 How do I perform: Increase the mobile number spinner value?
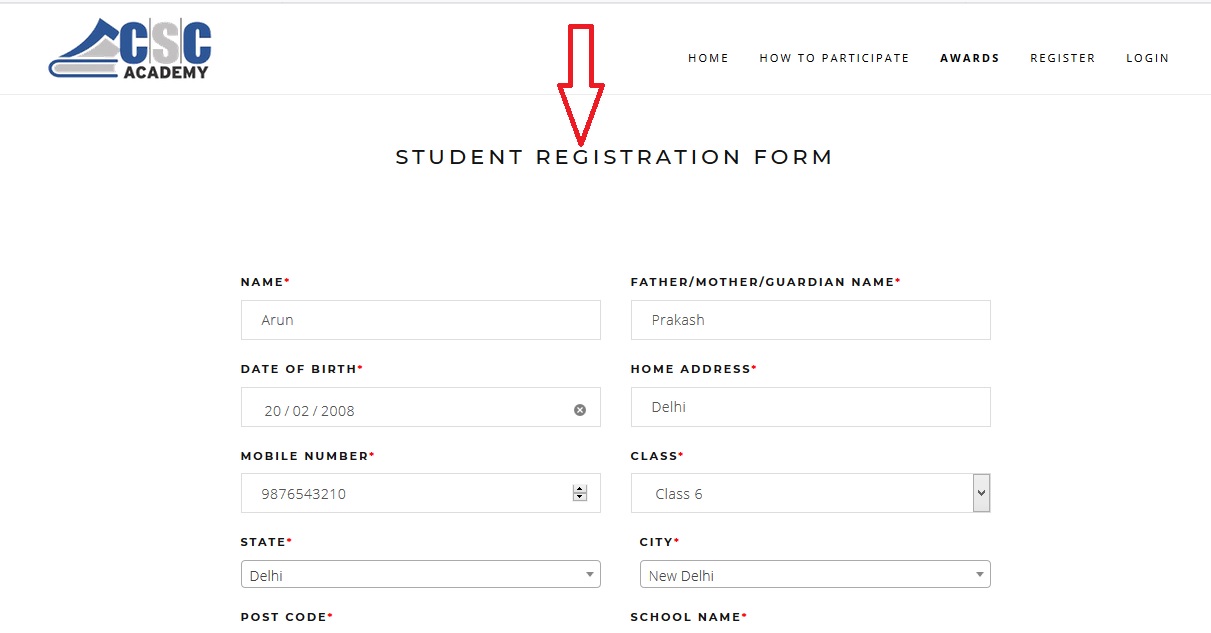[x=580, y=489]
